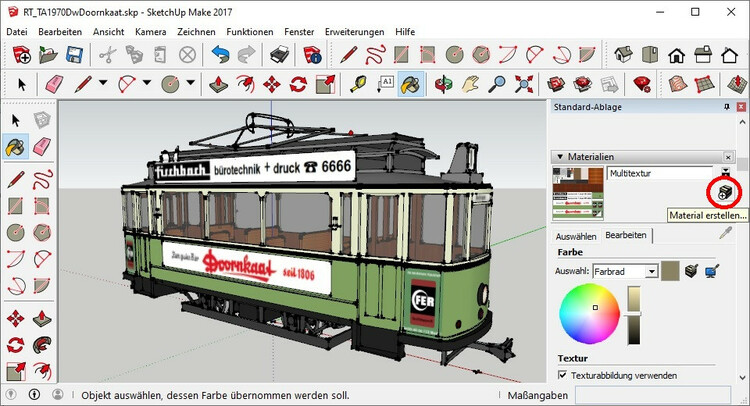Click the Delete icon (circle with X)

tap(188, 55)
